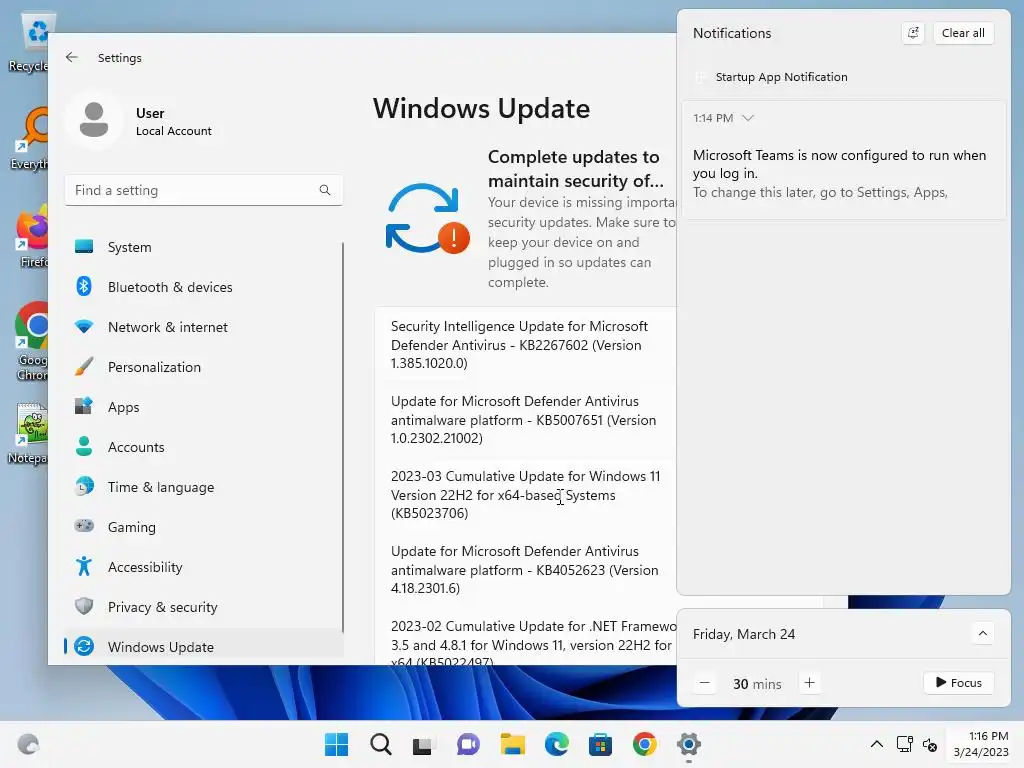Click the Windows Update sync icon in sidebar
Viewport: 1024px width, 768px height.
click(x=84, y=646)
